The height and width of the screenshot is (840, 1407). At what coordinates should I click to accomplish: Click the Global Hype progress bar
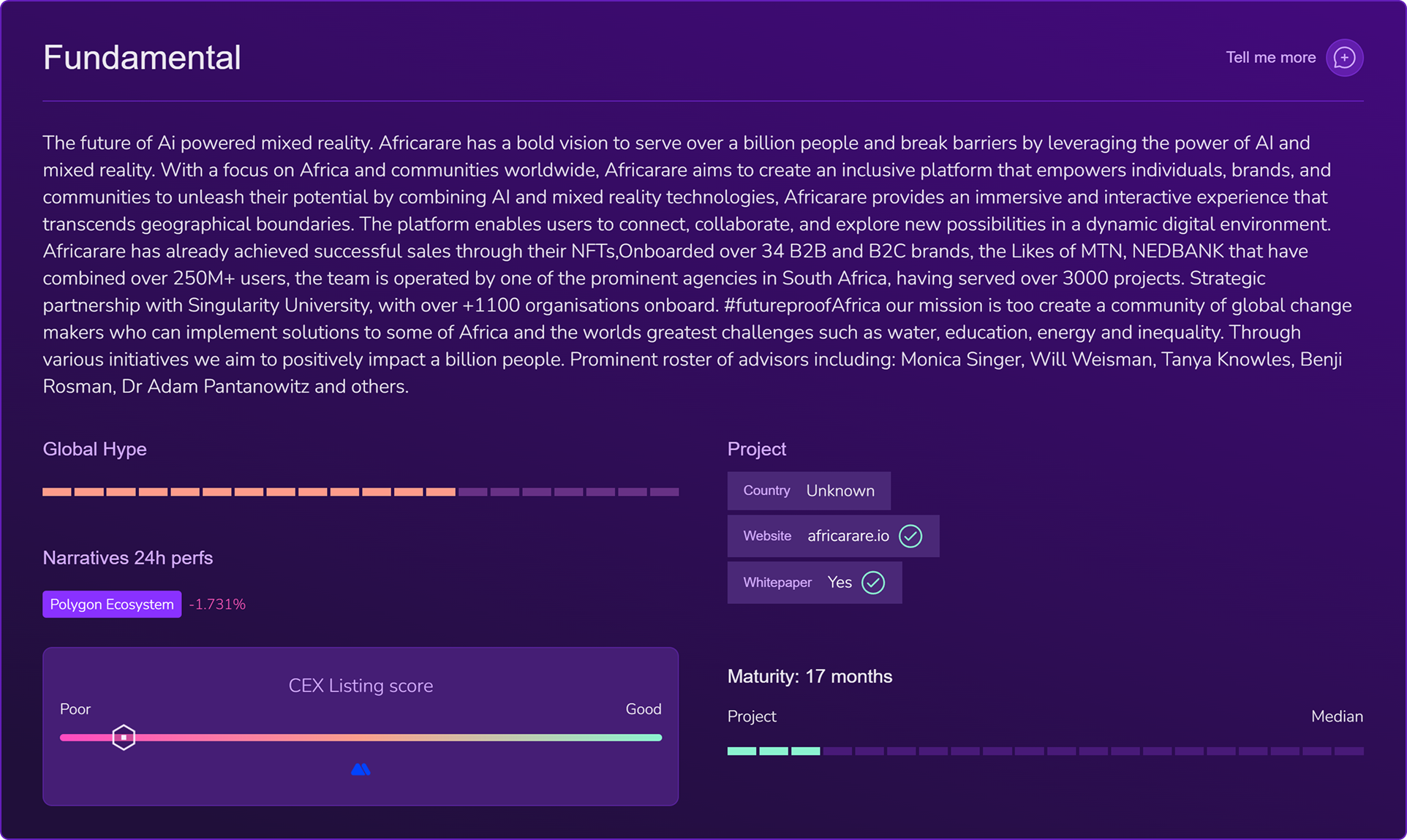tap(361, 492)
